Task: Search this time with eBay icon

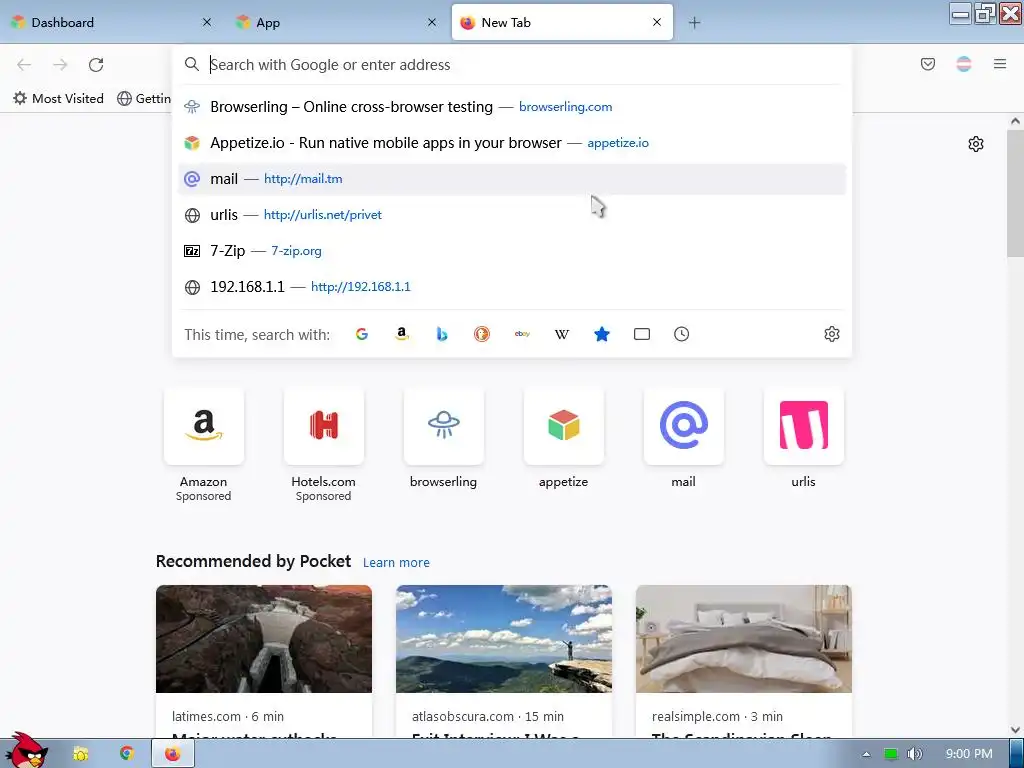Action: (522, 334)
